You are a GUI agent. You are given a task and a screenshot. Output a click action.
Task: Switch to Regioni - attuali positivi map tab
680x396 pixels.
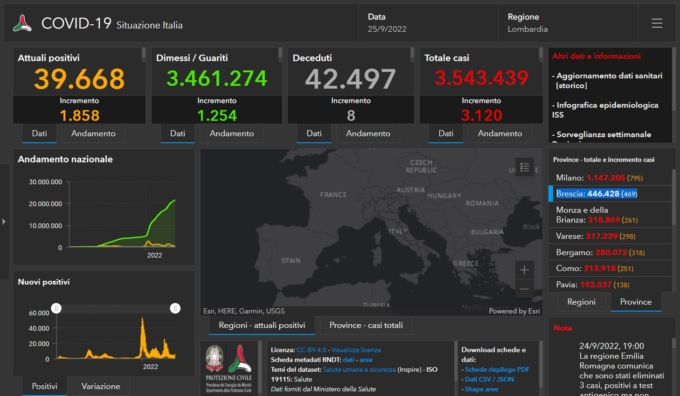tap(262, 325)
